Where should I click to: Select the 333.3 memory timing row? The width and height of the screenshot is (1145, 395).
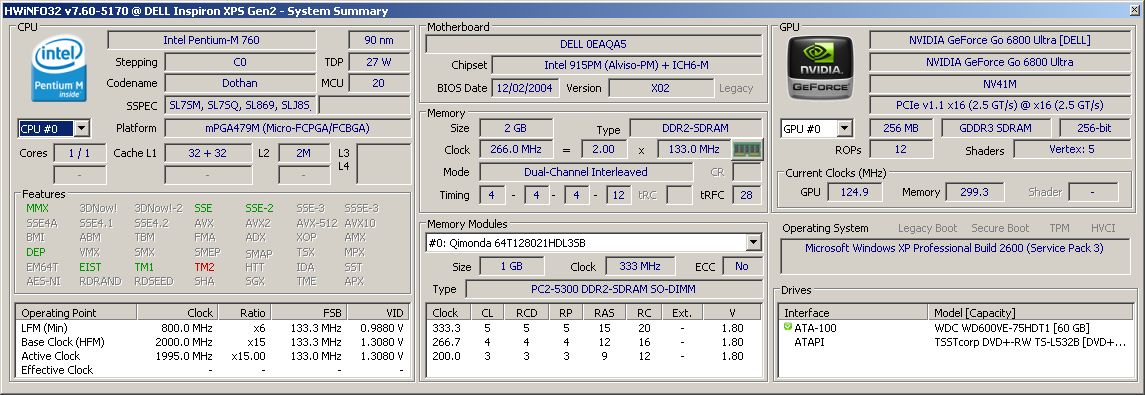[x=593, y=328]
